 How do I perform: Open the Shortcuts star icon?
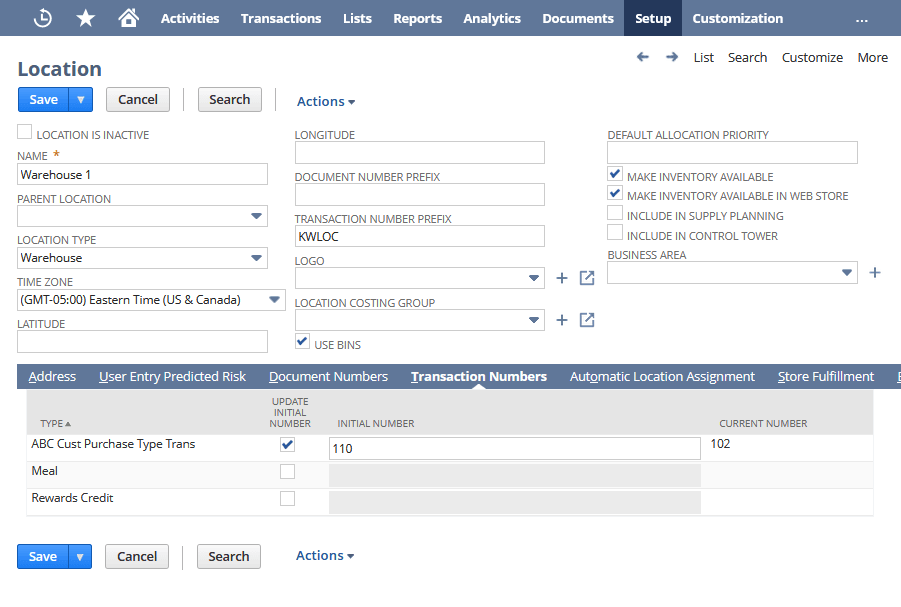tap(86, 18)
